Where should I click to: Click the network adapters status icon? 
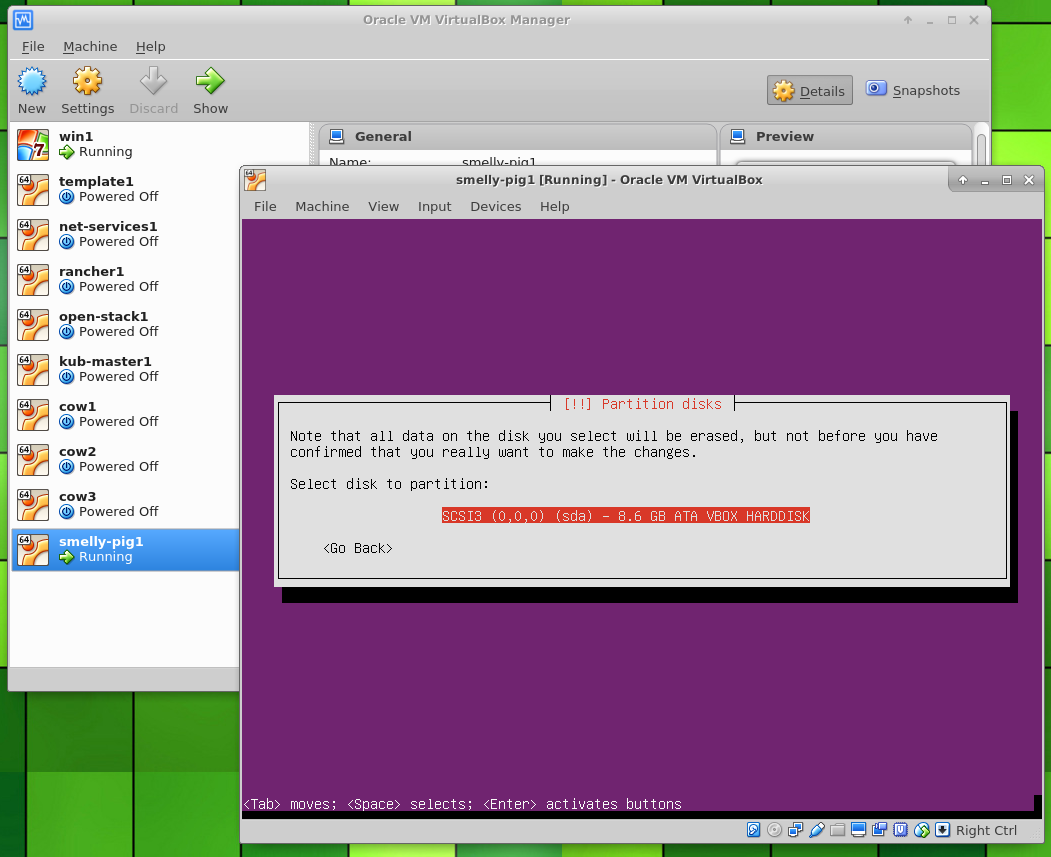(x=796, y=830)
